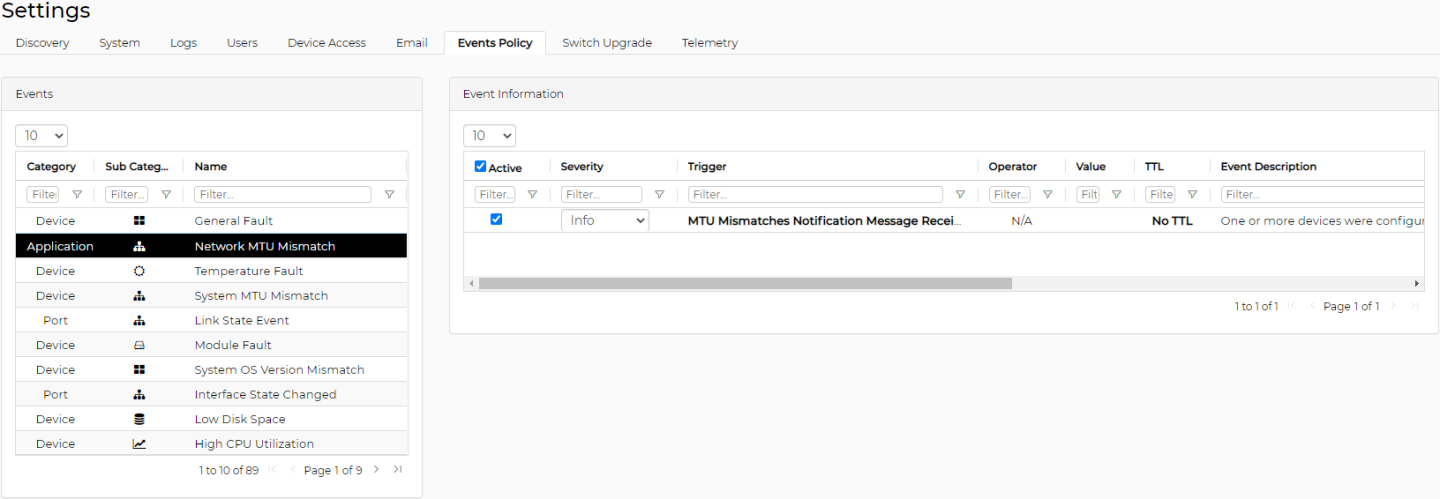Jump to last page of Events list

click(x=397, y=469)
